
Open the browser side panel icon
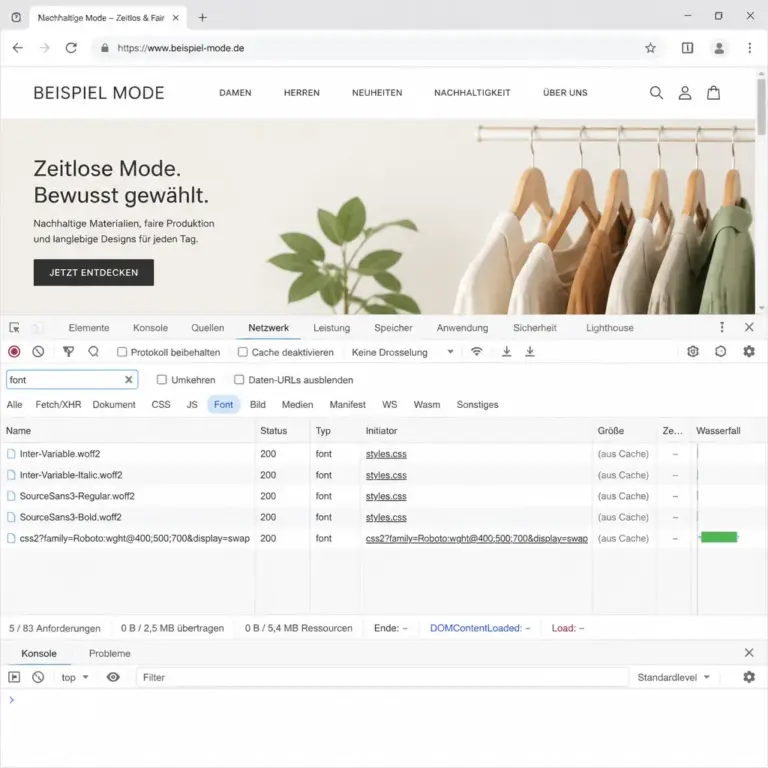point(687,48)
